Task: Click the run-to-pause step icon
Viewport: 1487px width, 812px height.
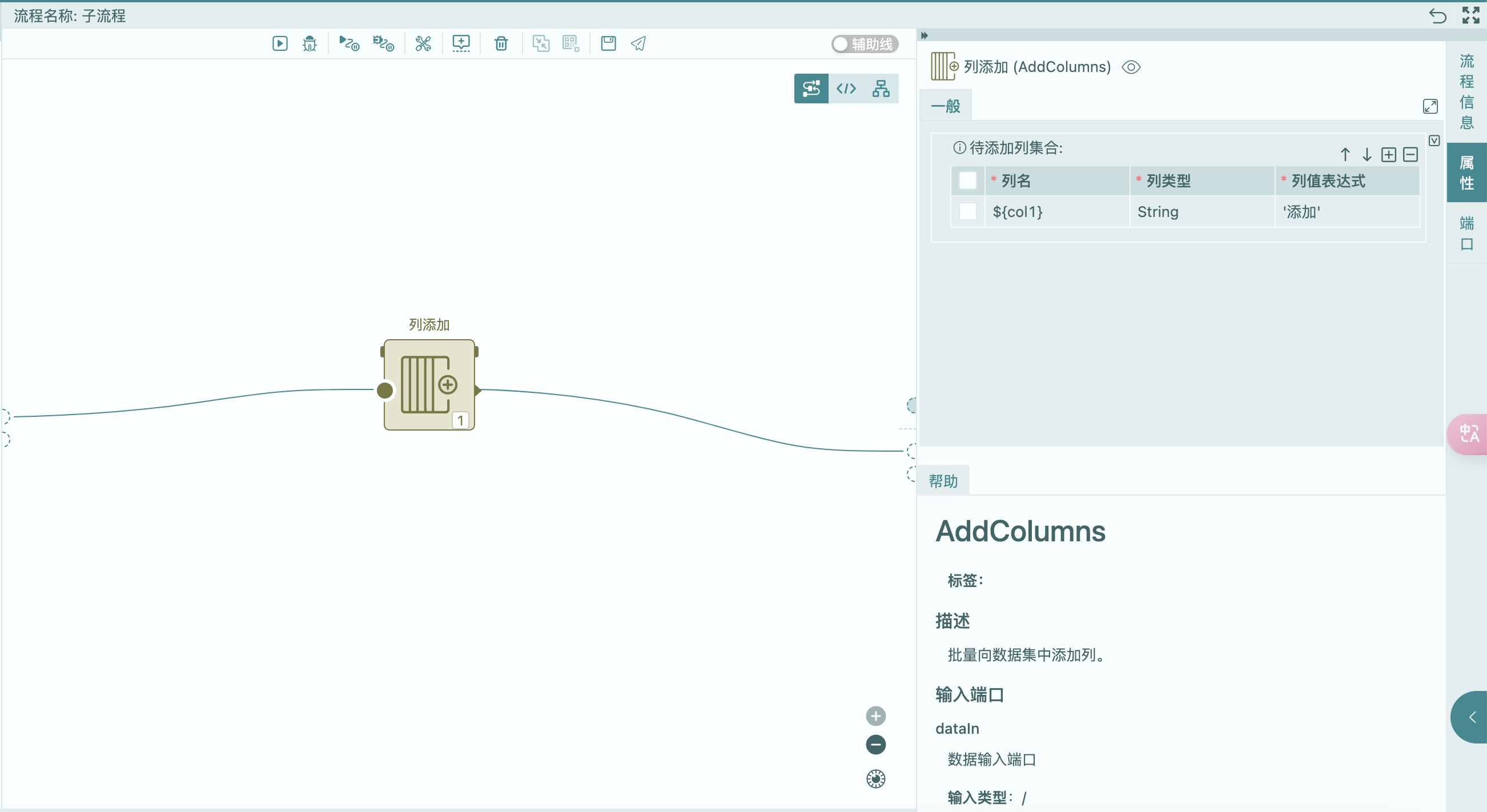Action: point(349,43)
